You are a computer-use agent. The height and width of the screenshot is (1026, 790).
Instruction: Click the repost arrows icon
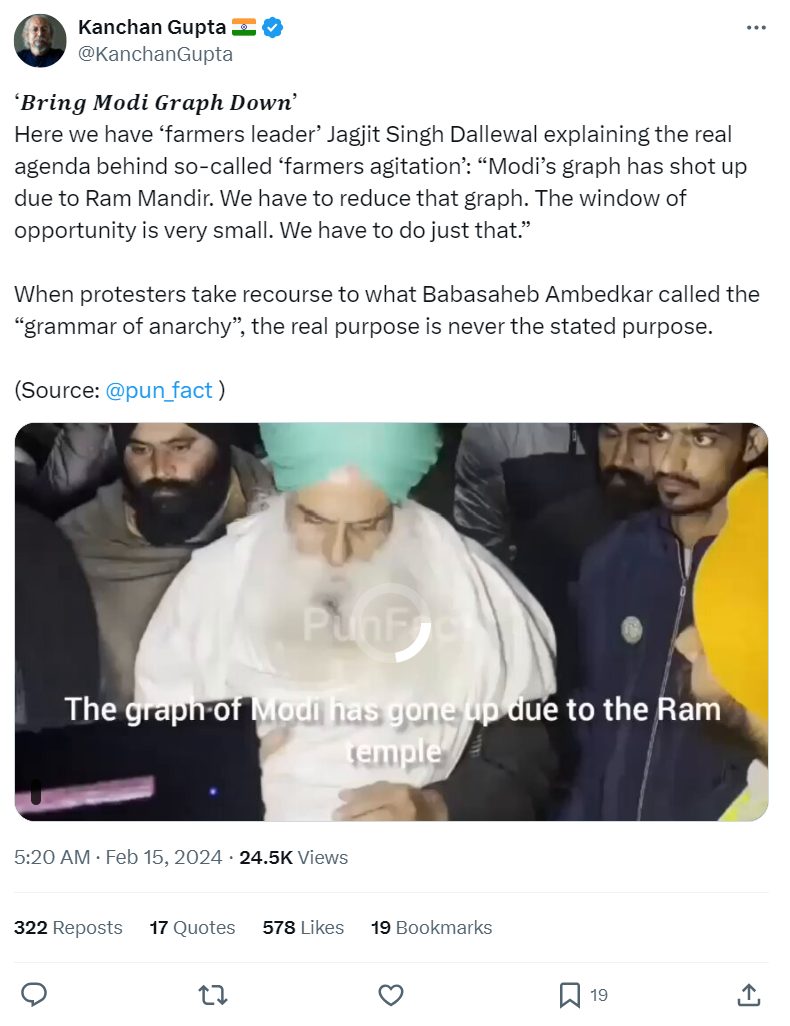pyautogui.click(x=213, y=995)
